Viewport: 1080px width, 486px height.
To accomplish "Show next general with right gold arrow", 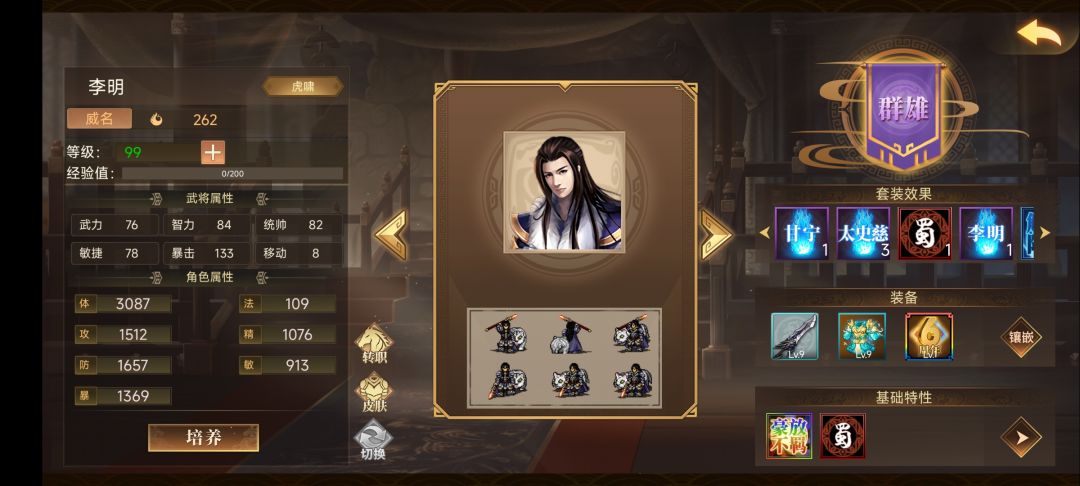I will coord(716,235).
